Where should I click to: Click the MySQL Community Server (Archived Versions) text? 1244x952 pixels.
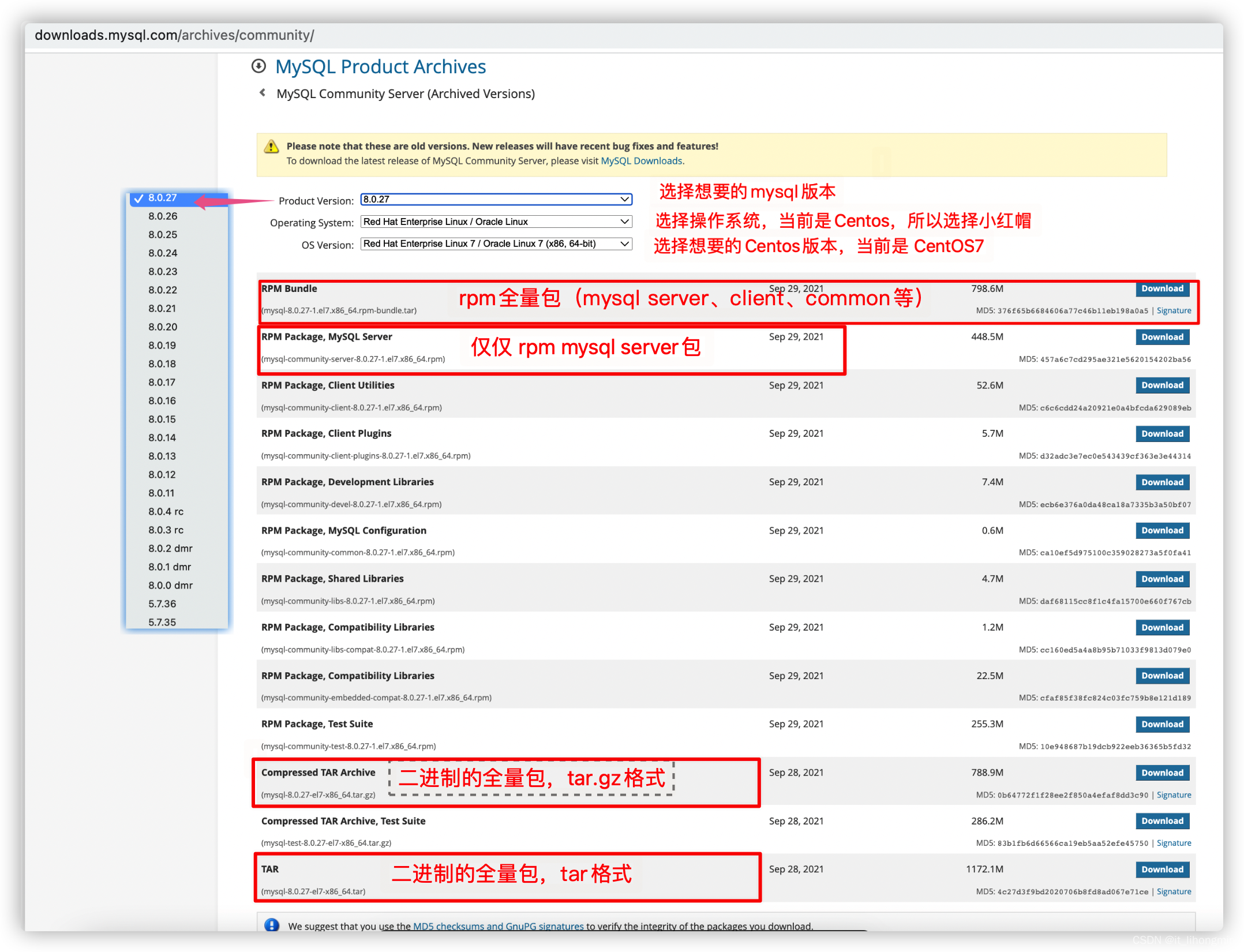coord(406,93)
